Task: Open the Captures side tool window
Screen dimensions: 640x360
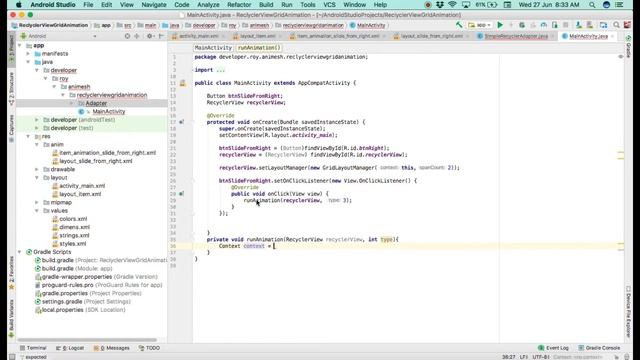Action: pyautogui.click(x=11, y=128)
